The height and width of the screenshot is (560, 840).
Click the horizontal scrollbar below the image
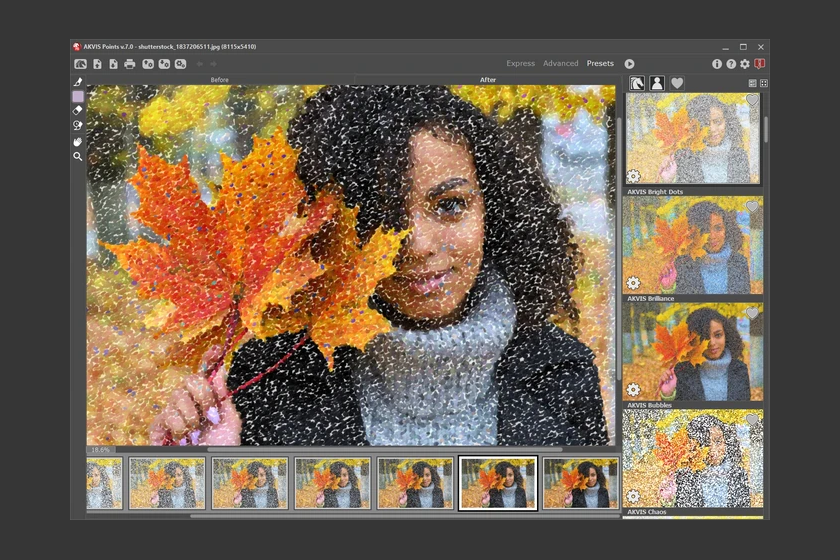point(385,450)
